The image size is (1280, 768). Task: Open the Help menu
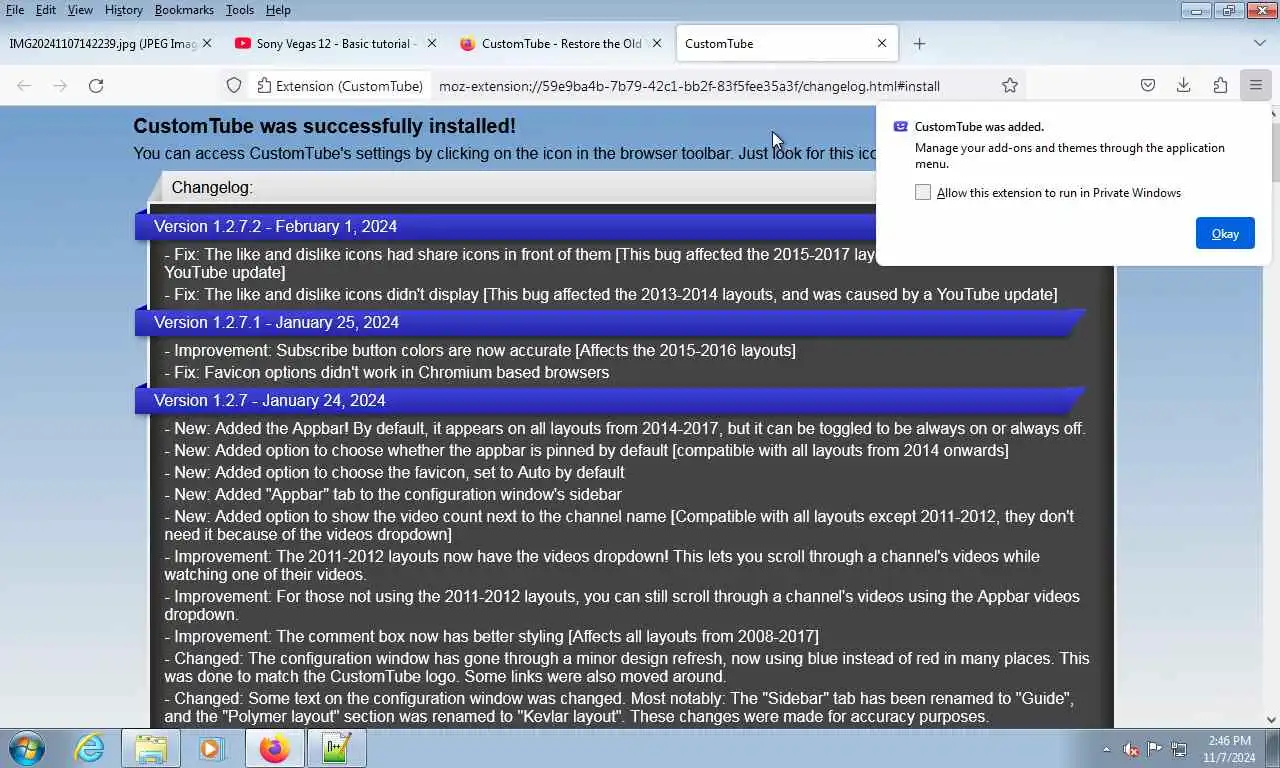278,10
